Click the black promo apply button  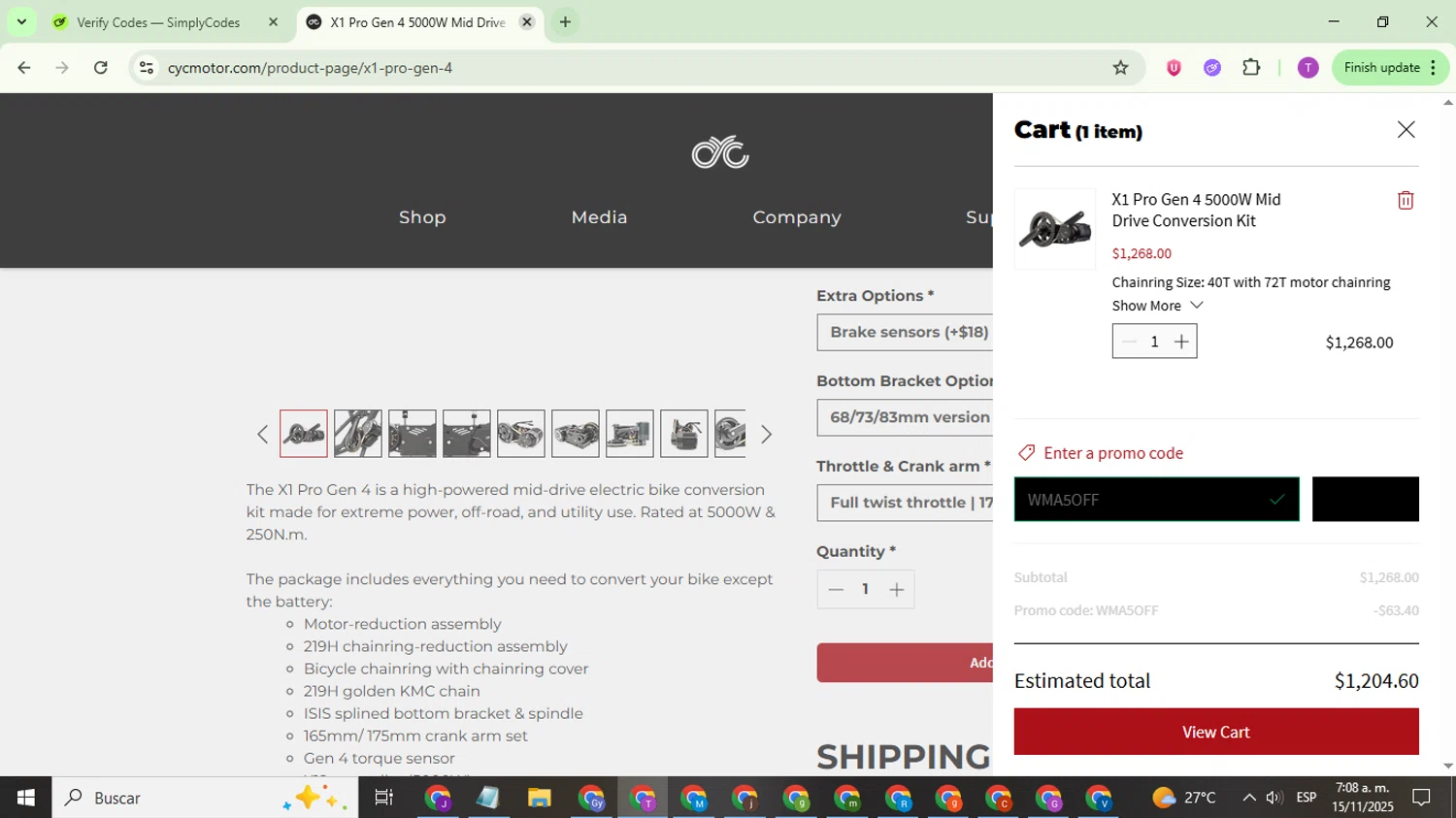1365,499
